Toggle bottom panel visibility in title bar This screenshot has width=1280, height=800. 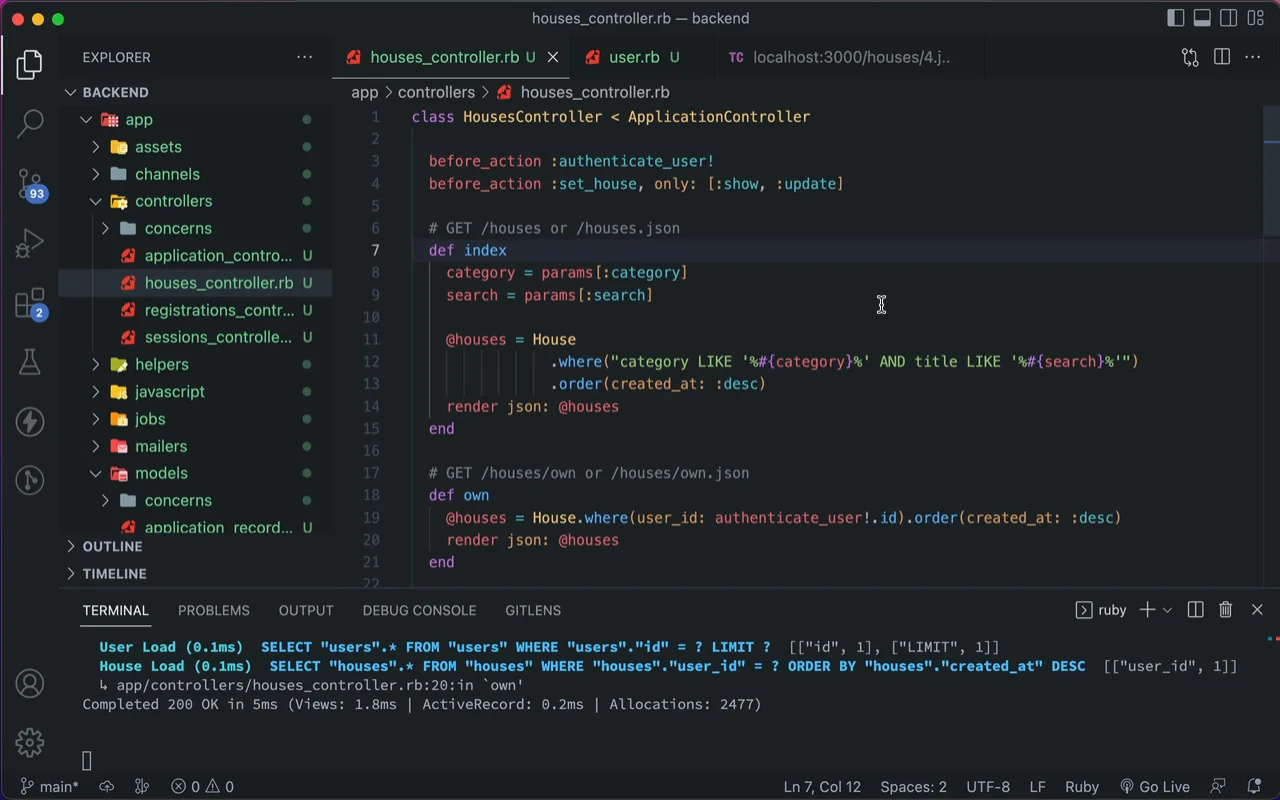coord(1202,18)
